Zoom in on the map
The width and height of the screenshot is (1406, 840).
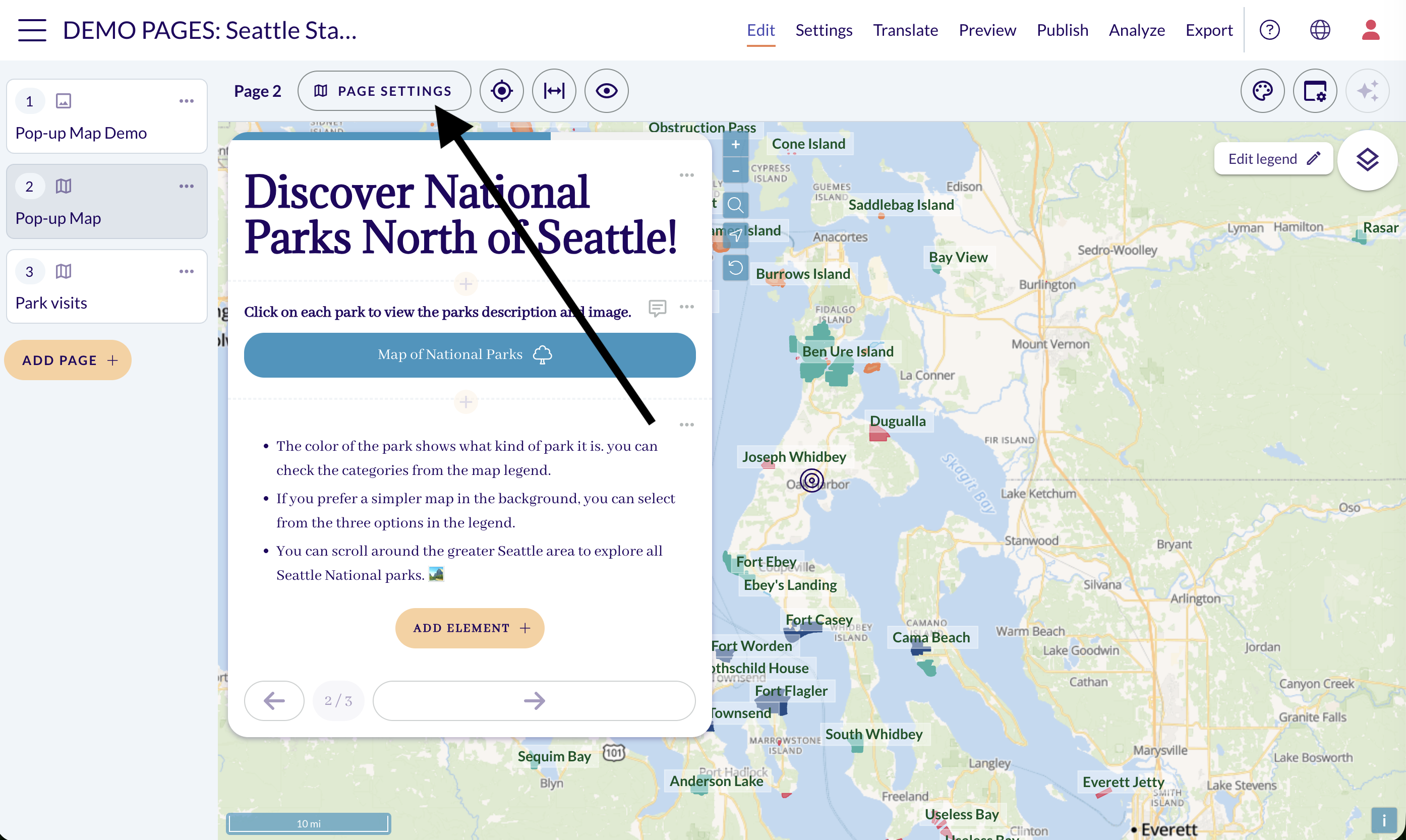coord(735,145)
